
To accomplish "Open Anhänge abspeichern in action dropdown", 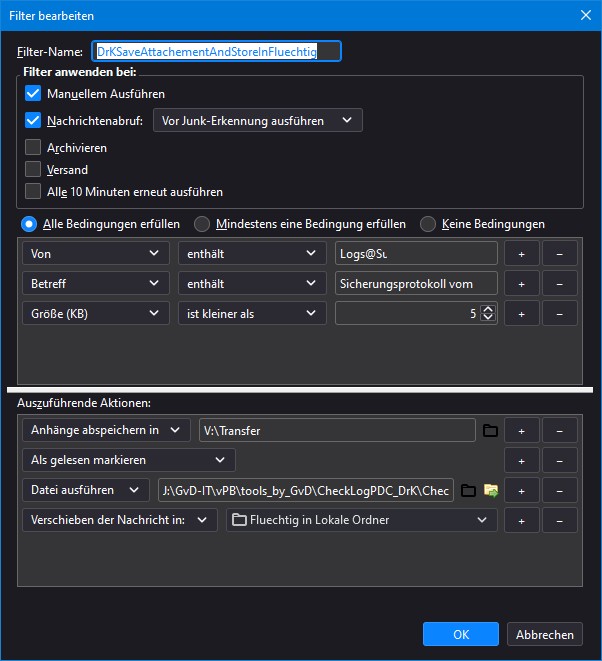I will (x=106, y=430).
